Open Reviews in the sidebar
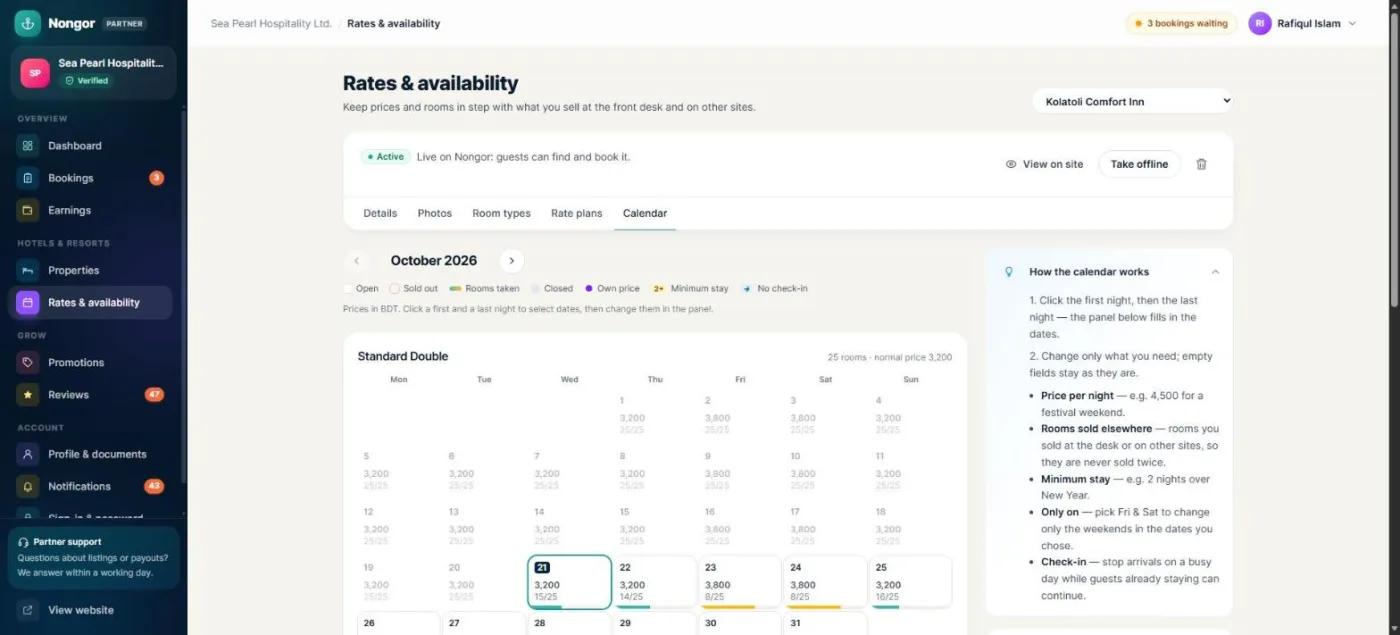The image size is (1400, 635). 90,394
